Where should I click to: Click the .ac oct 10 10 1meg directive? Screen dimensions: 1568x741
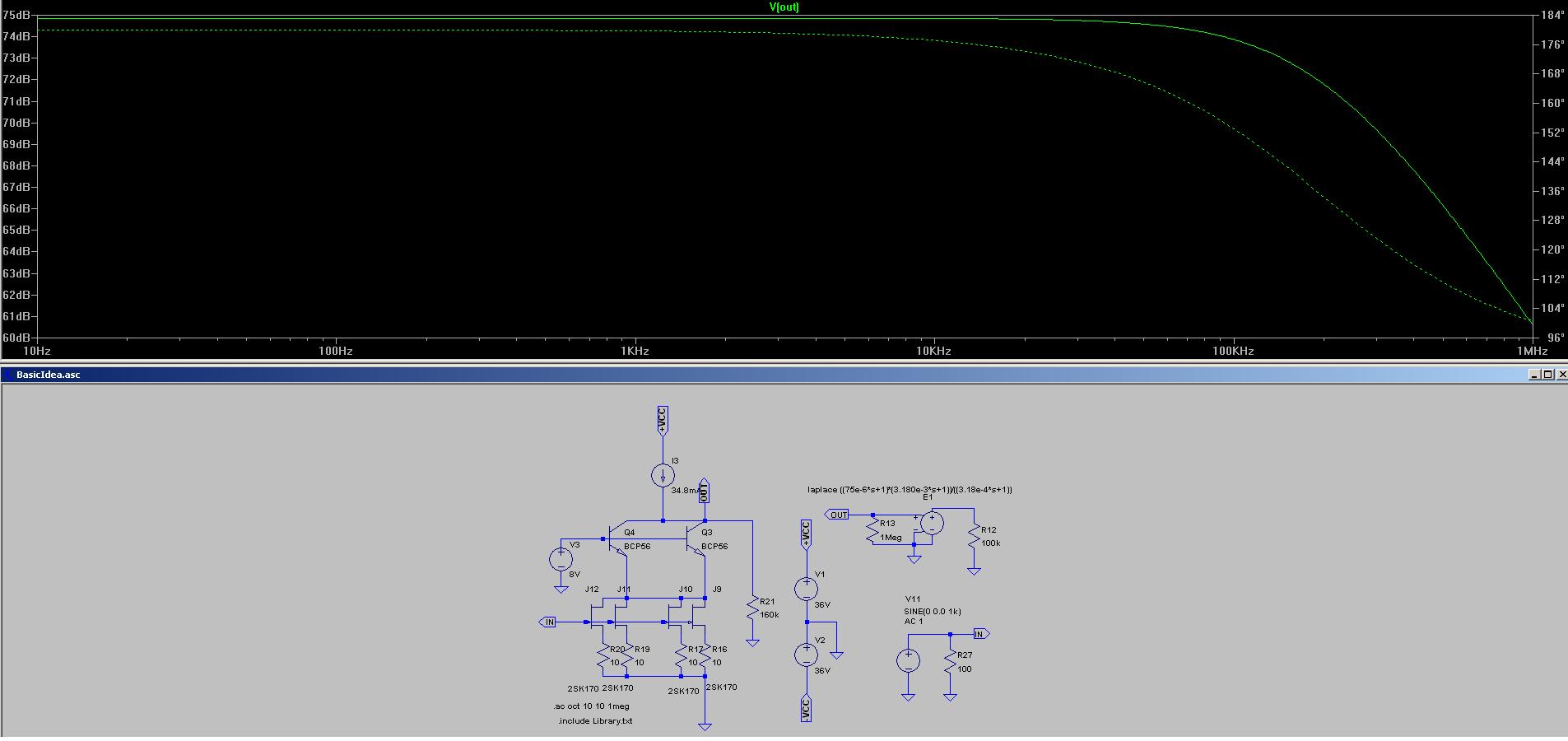click(591, 706)
